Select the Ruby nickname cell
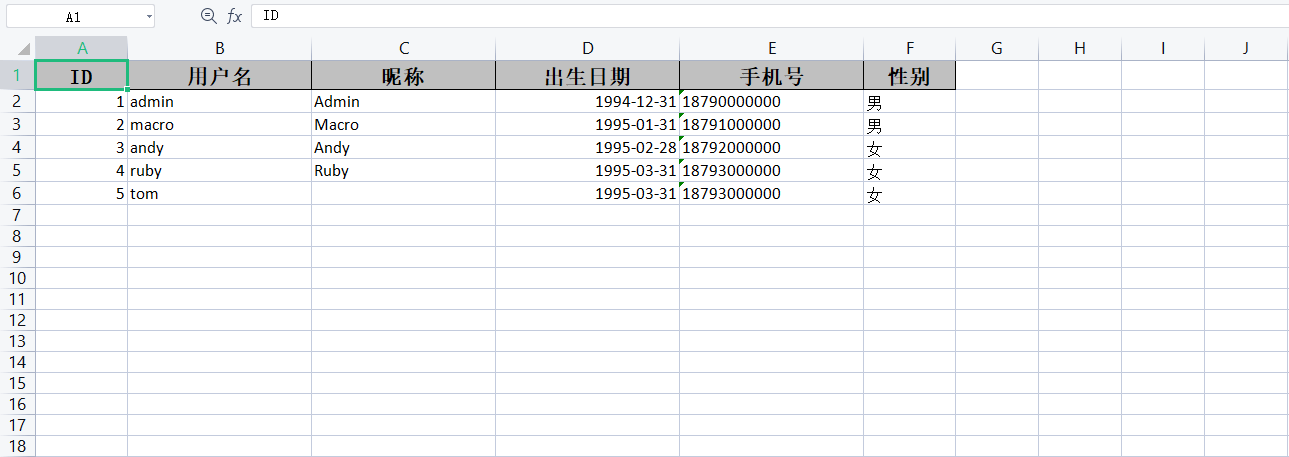Viewport: 1289px width, 457px height. [x=403, y=171]
